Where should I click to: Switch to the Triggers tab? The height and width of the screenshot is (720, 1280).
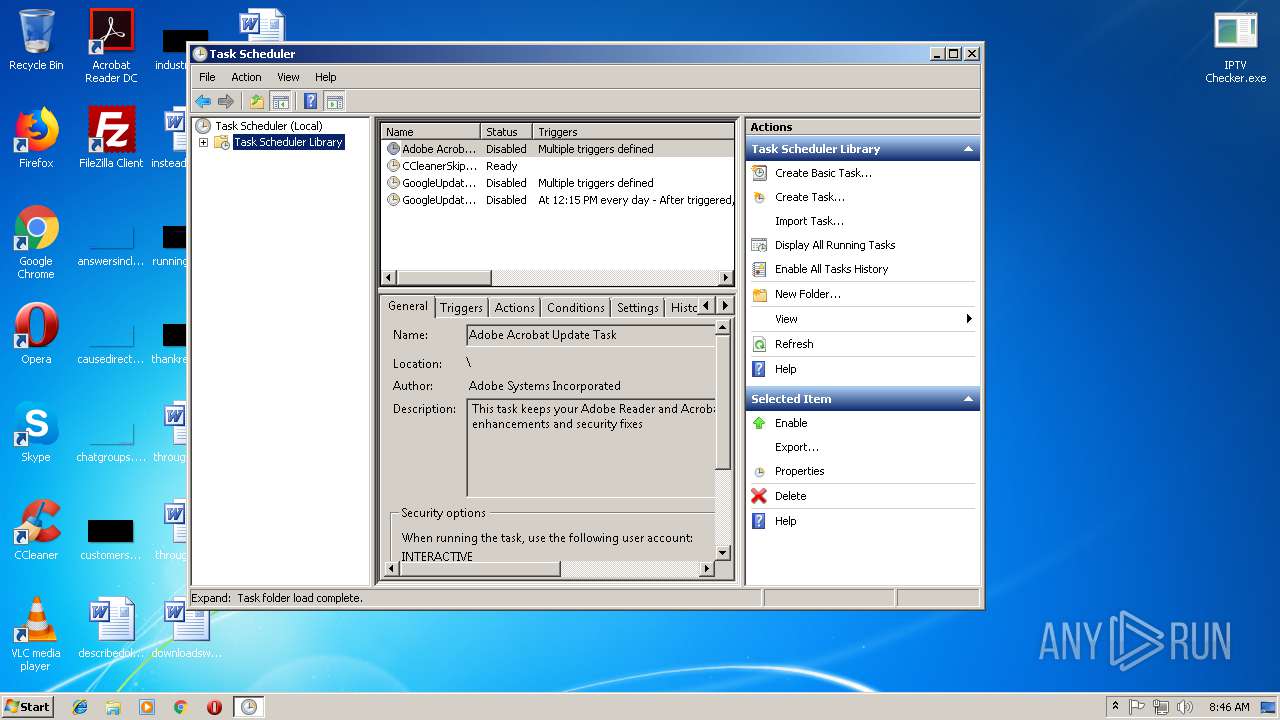tap(461, 308)
